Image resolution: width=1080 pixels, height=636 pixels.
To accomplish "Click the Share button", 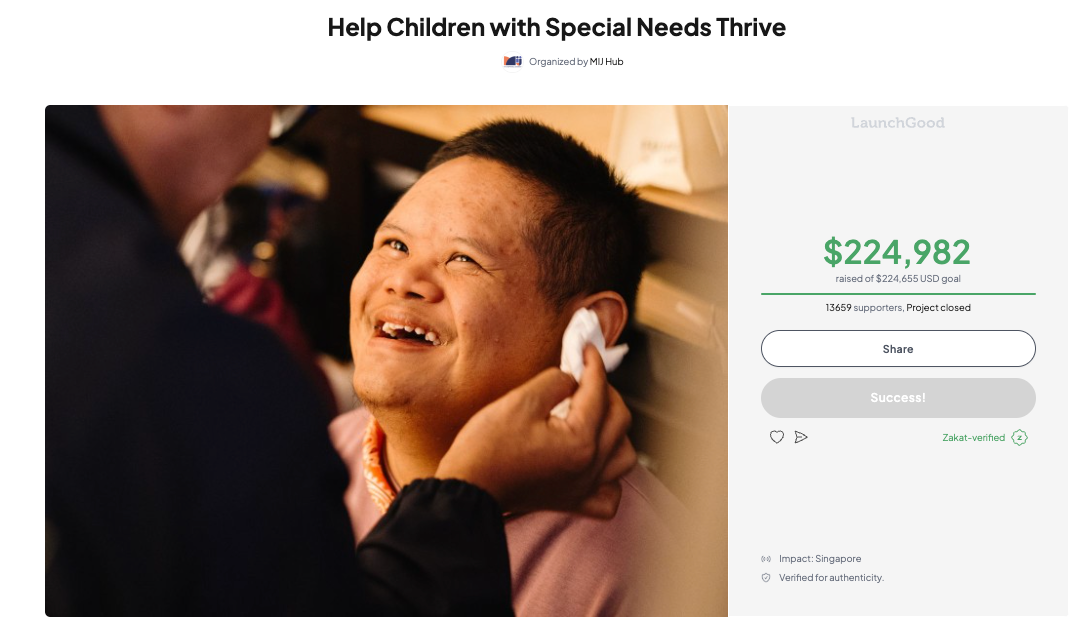I will point(897,349).
